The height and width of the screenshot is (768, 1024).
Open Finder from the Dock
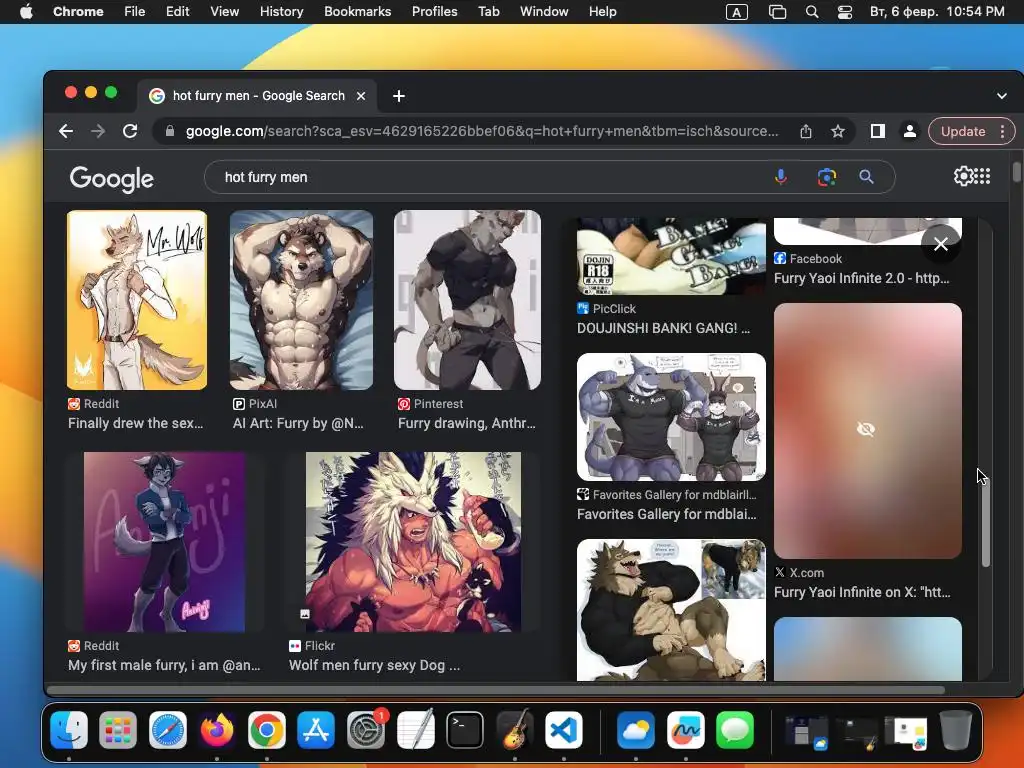(x=69, y=729)
